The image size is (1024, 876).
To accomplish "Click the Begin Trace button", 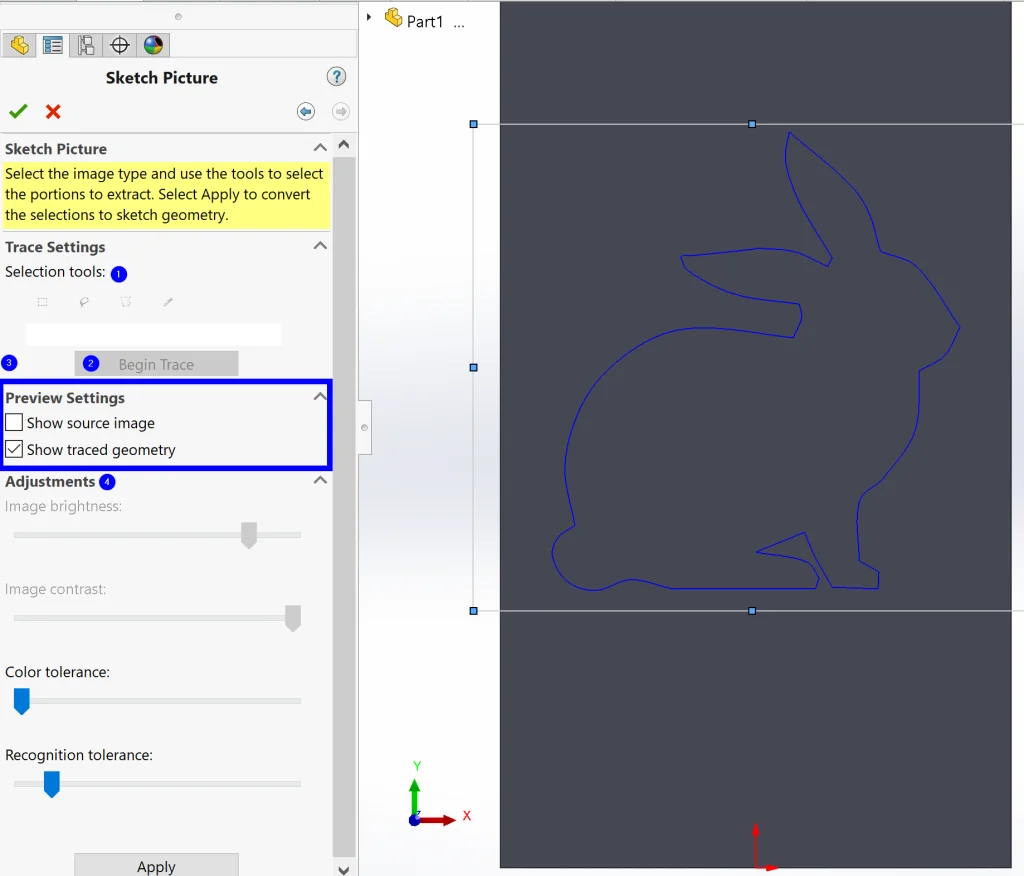I will pos(156,364).
